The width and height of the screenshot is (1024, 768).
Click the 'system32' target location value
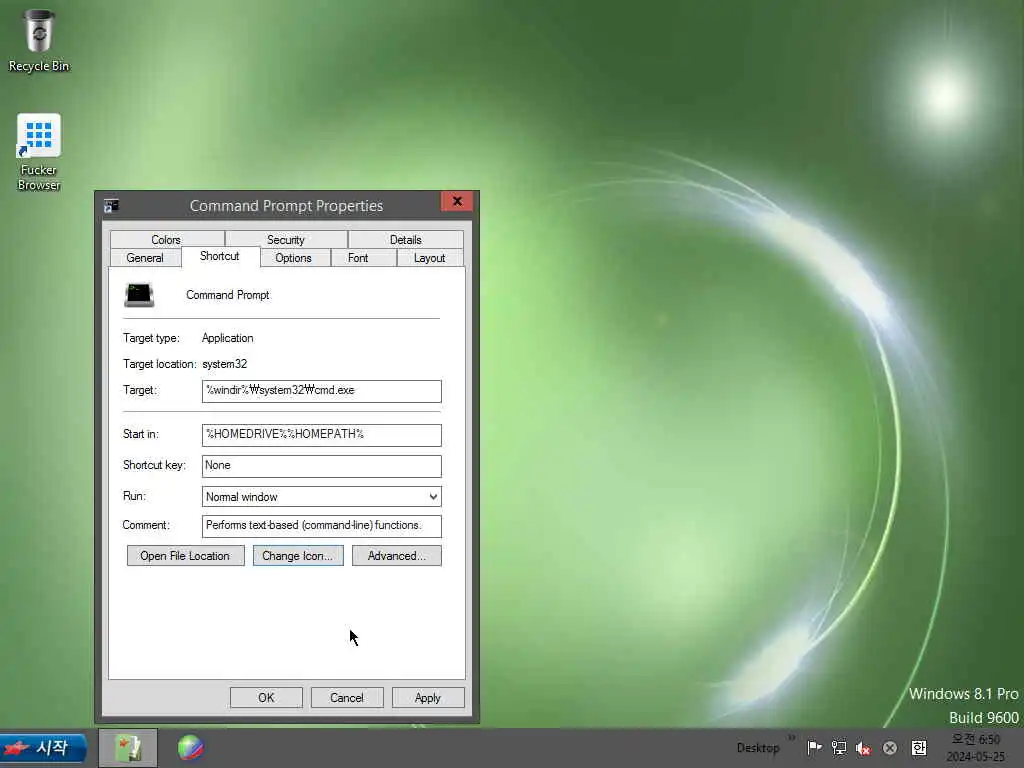pos(225,364)
